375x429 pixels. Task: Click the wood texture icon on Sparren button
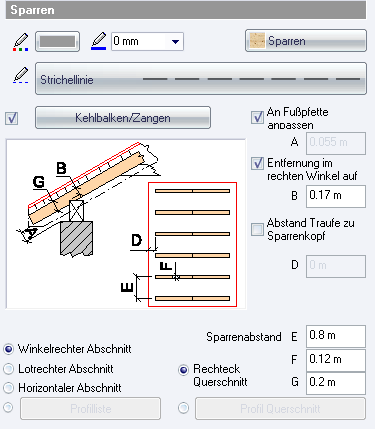[257, 41]
